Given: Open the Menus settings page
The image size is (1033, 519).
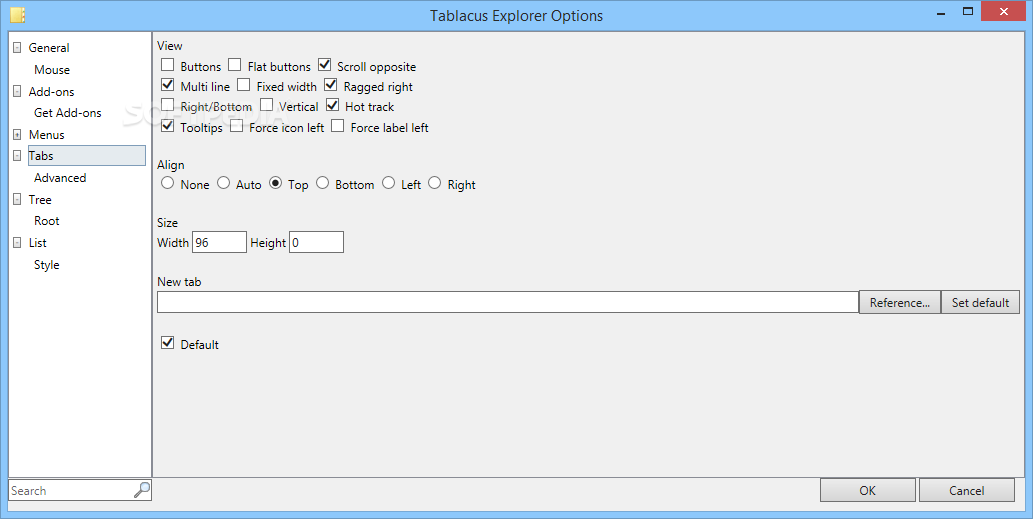Looking at the screenshot, I should (x=47, y=134).
